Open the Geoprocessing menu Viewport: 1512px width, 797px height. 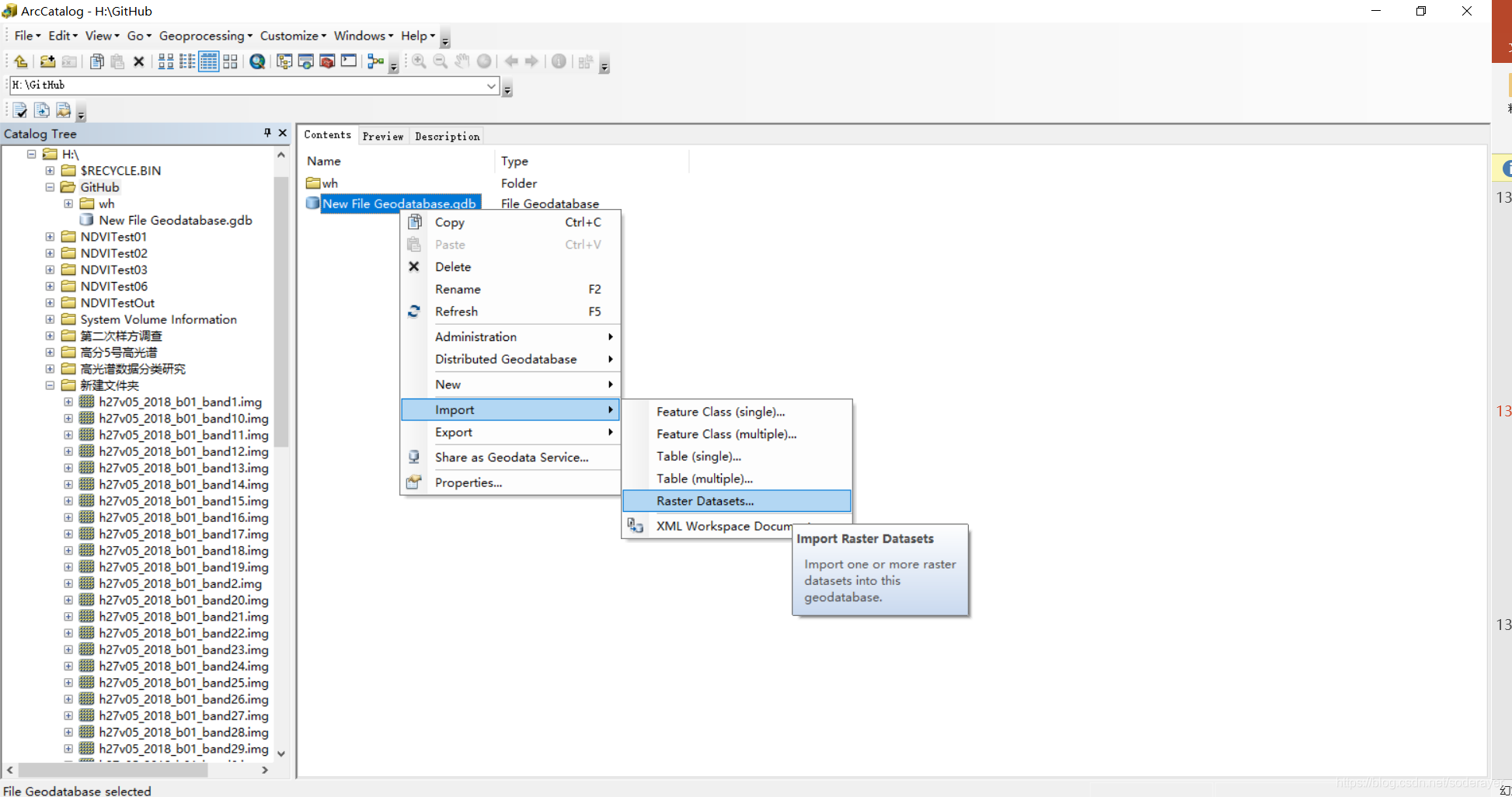206,36
